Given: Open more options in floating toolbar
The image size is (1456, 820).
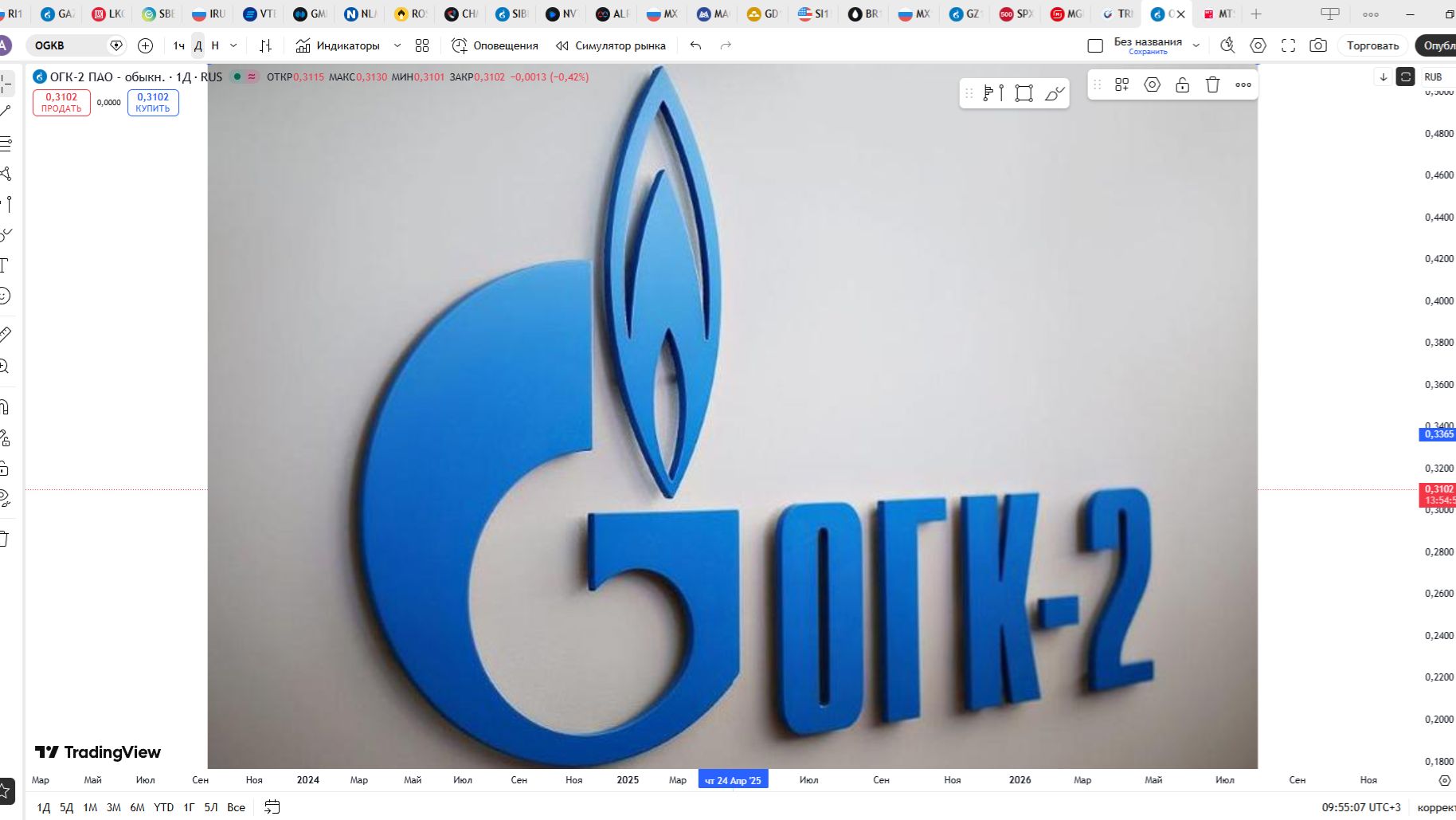Looking at the screenshot, I should pyautogui.click(x=1243, y=84).
